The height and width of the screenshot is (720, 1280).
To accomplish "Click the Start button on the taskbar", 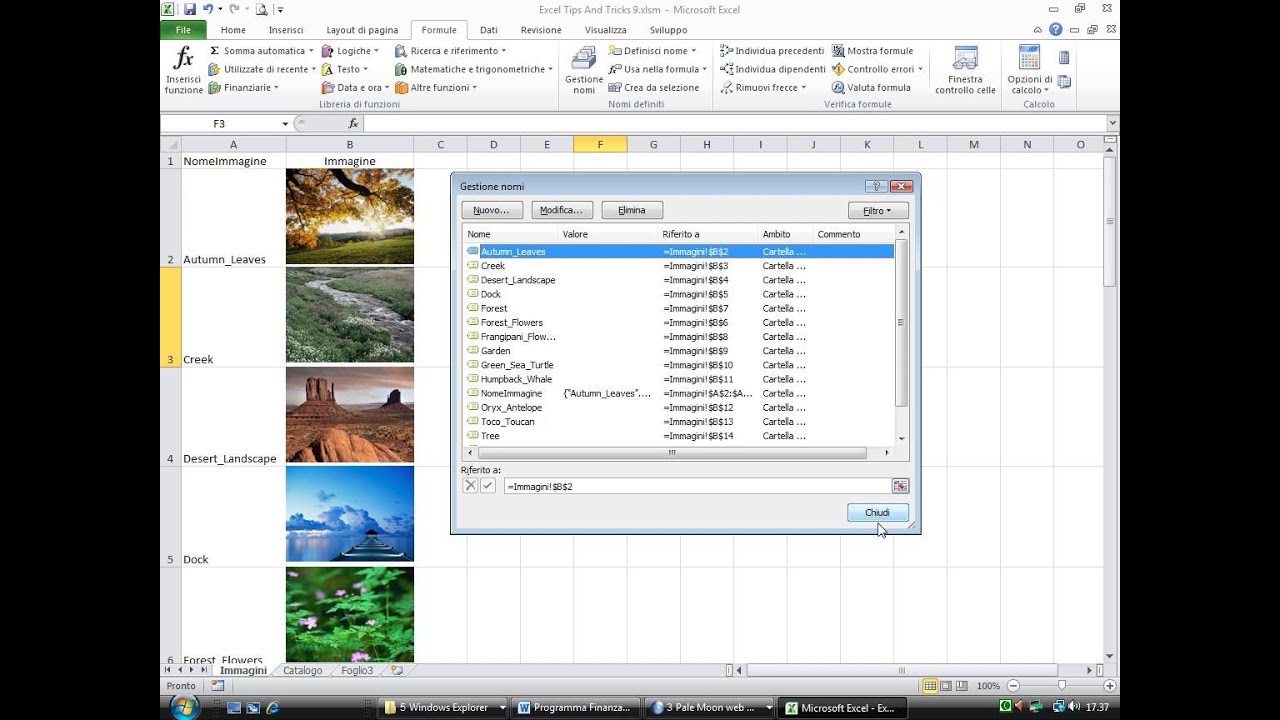I will click(184, 707).
